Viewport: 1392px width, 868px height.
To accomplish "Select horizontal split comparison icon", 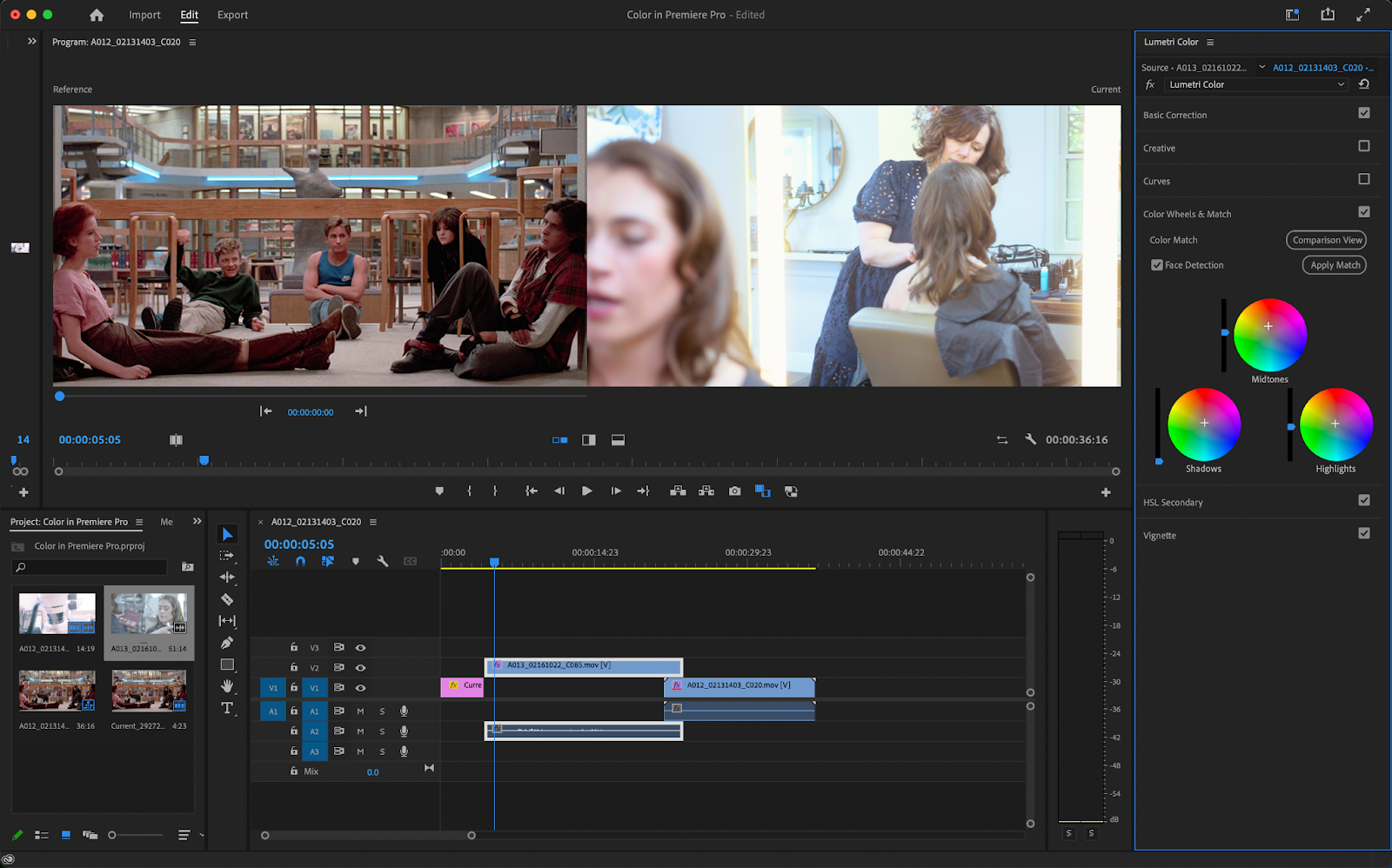I will click(x=618, y=440).
